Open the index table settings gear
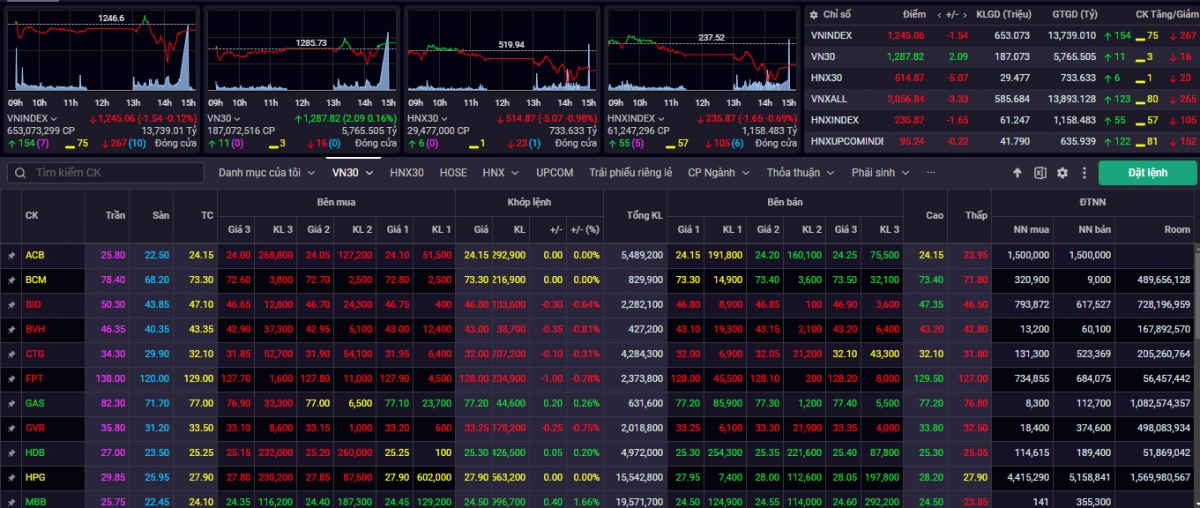The width and height of the screenshot is (1200, 508). pos(814,15)
